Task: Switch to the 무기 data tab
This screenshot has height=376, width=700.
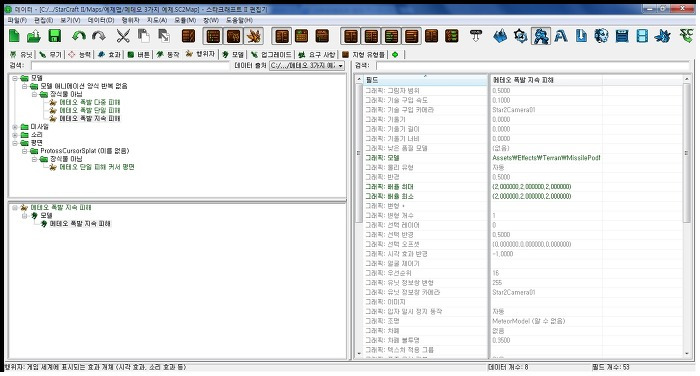Action: pos(50,54)
